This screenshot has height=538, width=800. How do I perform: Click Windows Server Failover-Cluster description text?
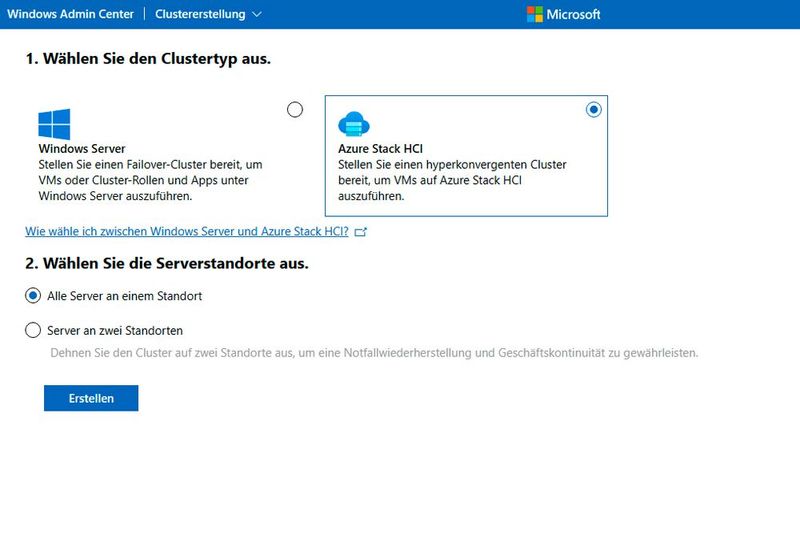[x=151, y=180]
